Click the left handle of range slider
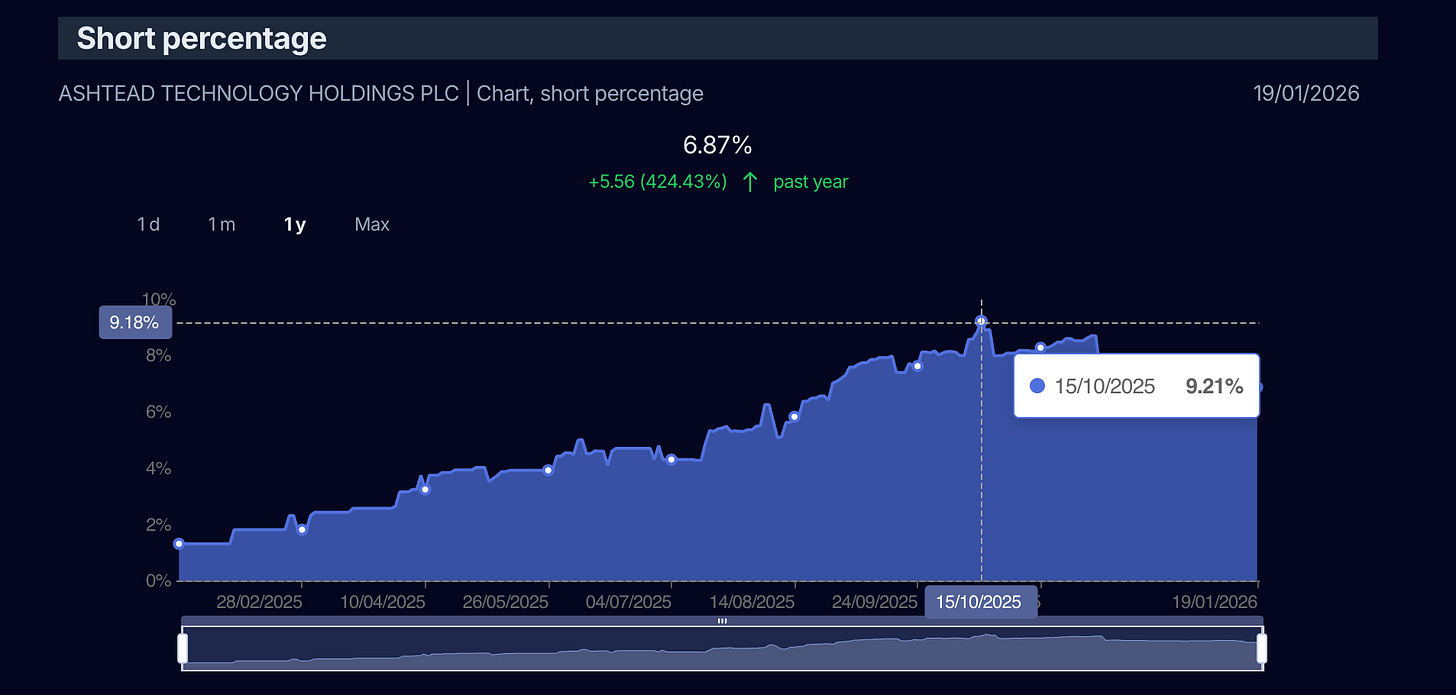This screenshot has width=1456, height=695. [x=182, y=648]
